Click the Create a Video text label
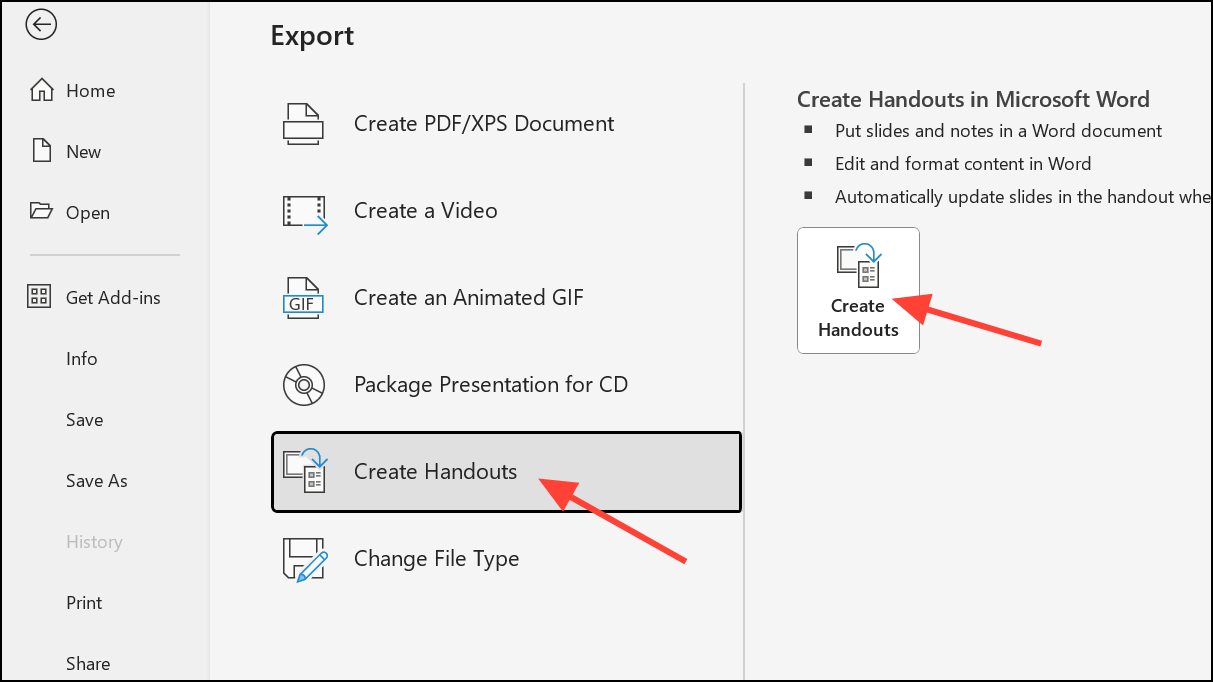 (x=426, y=211)
